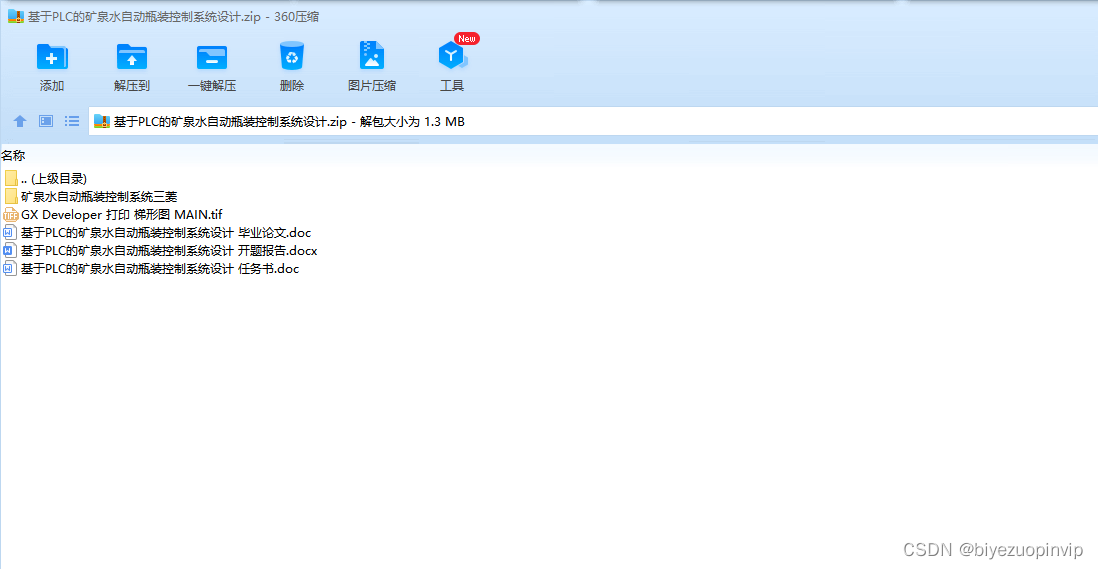This screenshot has height=569, width=1098.
Task: Click the TIFF icon of GX Developer file
Action: point(11,215)
